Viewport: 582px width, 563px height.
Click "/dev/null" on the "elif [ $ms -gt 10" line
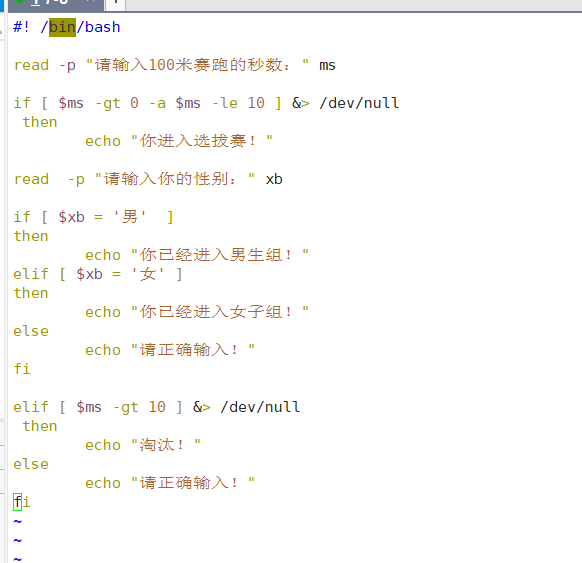260,407
